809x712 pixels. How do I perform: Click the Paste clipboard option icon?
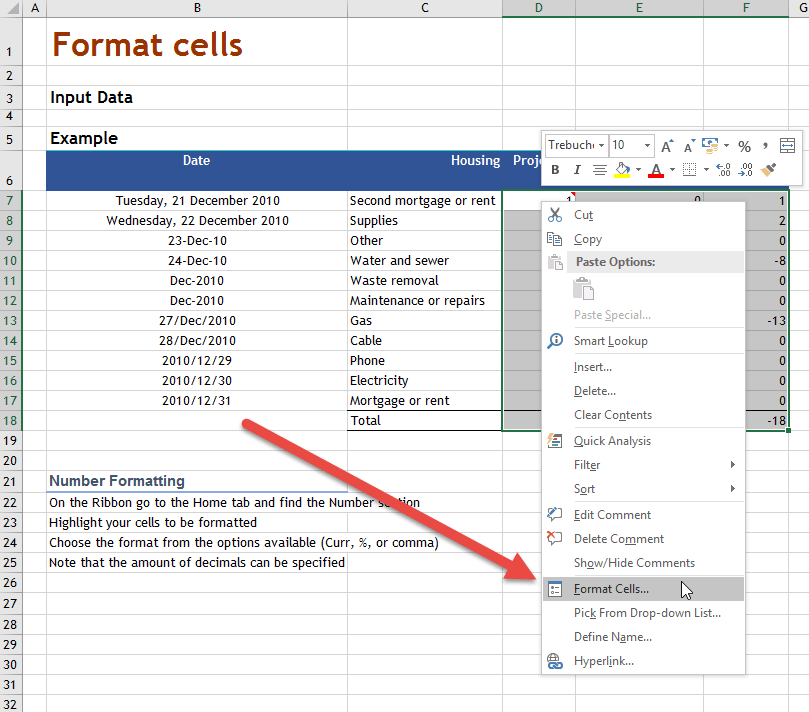584,288
